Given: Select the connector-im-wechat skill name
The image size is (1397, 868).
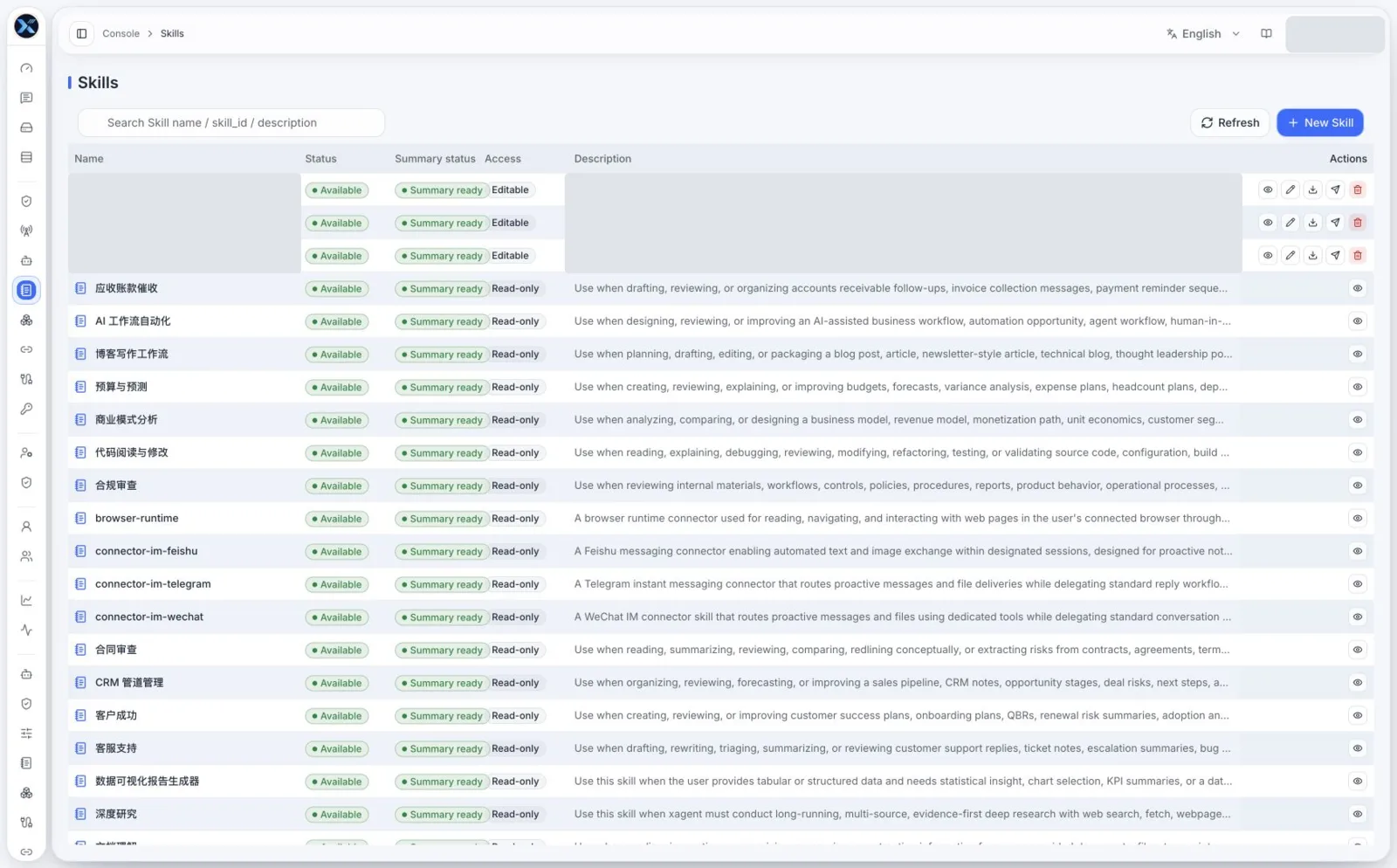Looking at the screenshot, I should (149, 617).
